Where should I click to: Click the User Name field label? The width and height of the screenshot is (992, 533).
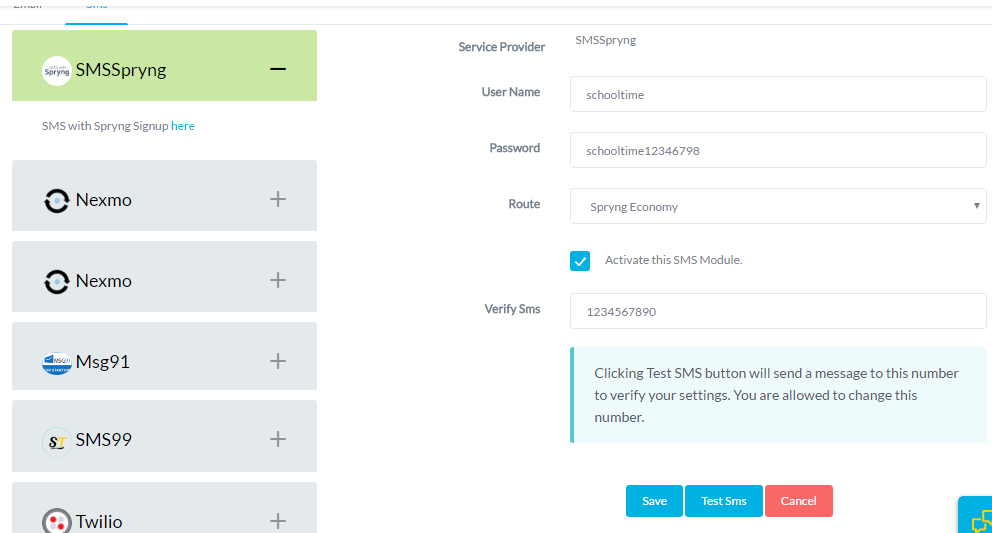click(x=511, y=92)
